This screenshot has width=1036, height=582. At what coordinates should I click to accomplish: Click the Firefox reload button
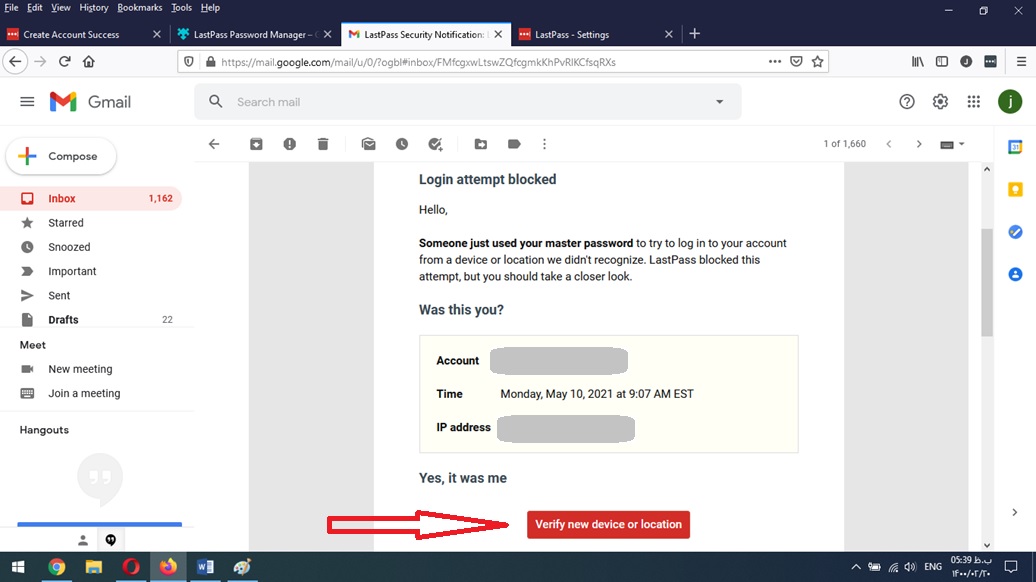(64, 61)
